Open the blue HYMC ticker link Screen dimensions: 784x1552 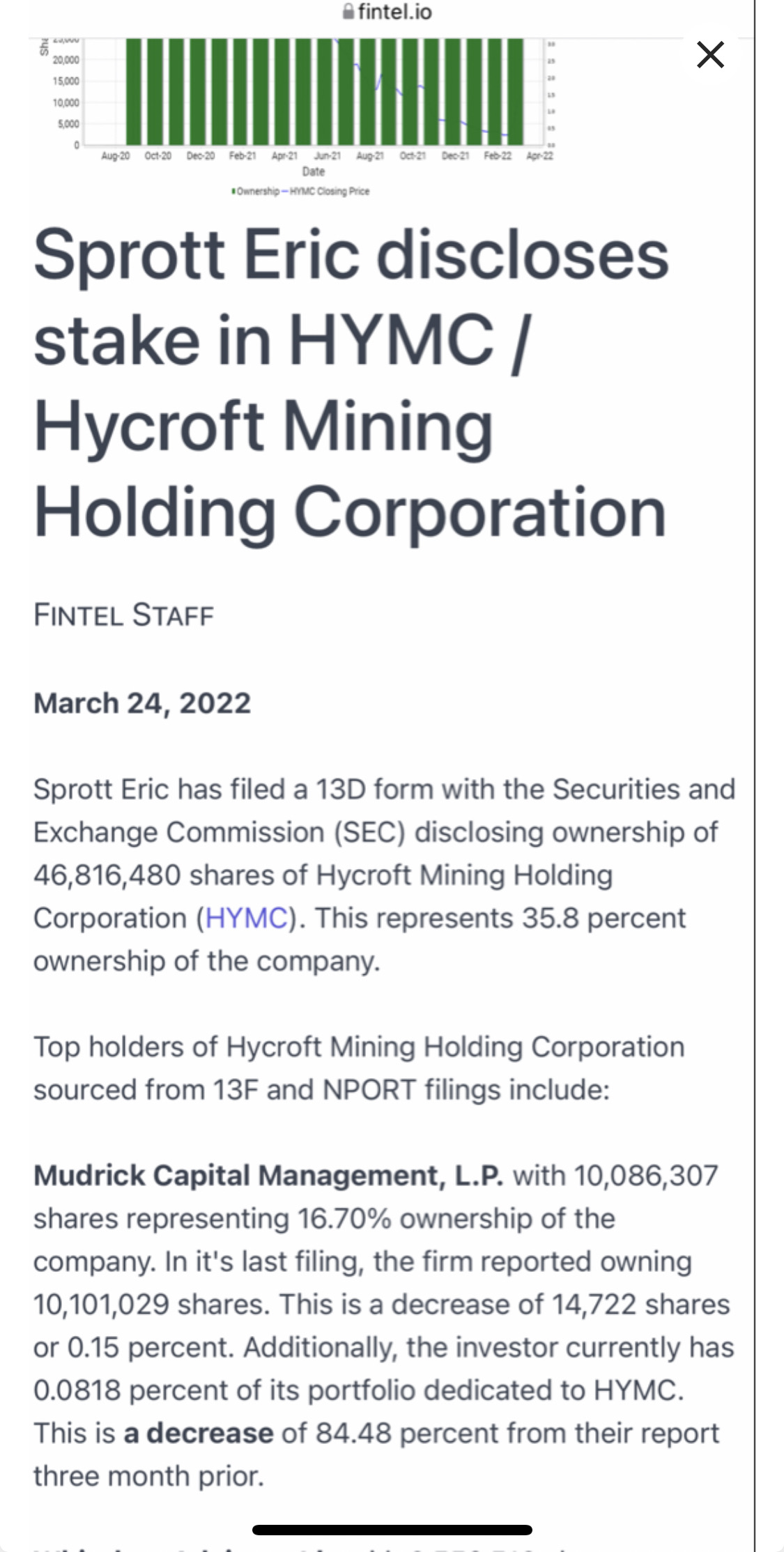coord(247,918)
